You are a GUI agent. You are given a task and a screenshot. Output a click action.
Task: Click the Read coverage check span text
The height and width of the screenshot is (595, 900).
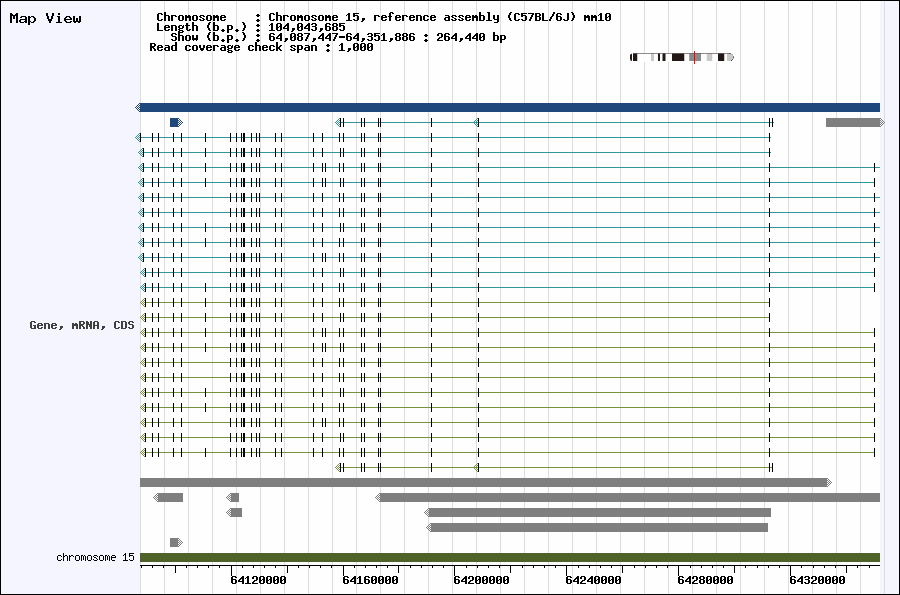pos(261,47)
